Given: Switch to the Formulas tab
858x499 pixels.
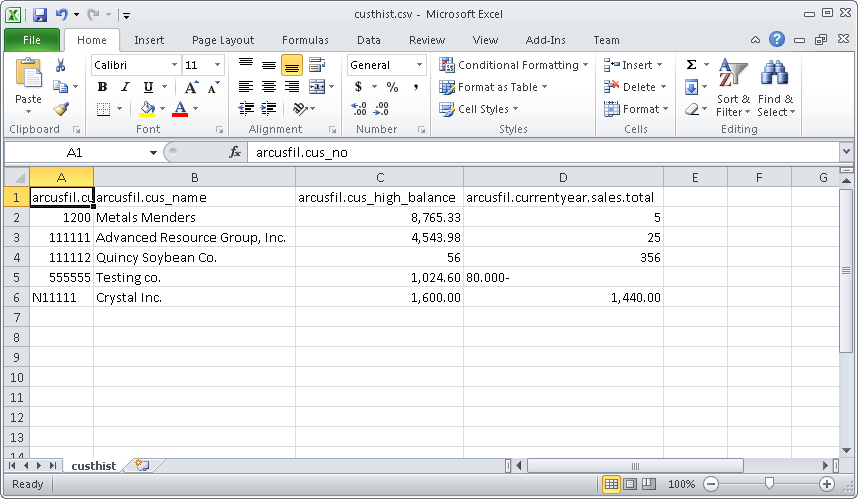Looking at the screenshot, I should click(305, 40).
